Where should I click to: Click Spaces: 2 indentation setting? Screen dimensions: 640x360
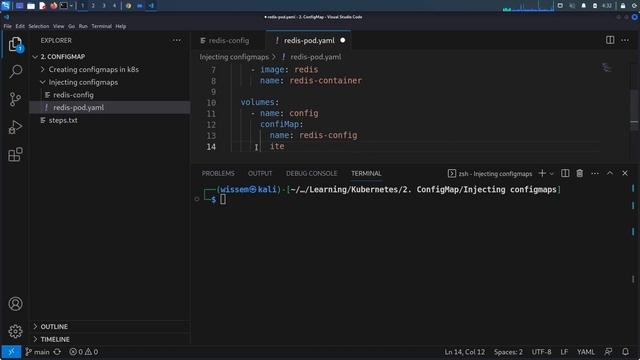coord(508,352)
